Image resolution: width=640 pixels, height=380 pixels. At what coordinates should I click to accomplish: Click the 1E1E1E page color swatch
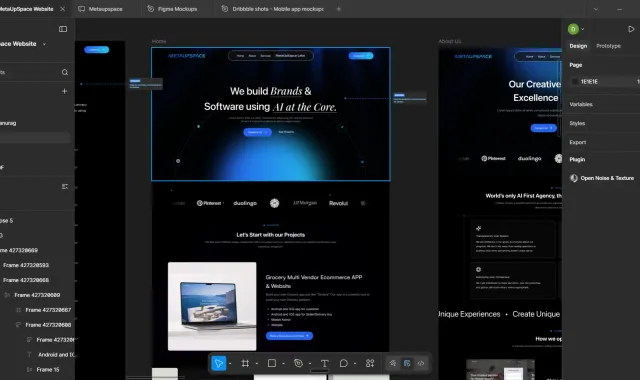pyautogui.click(x=575, y=82)
